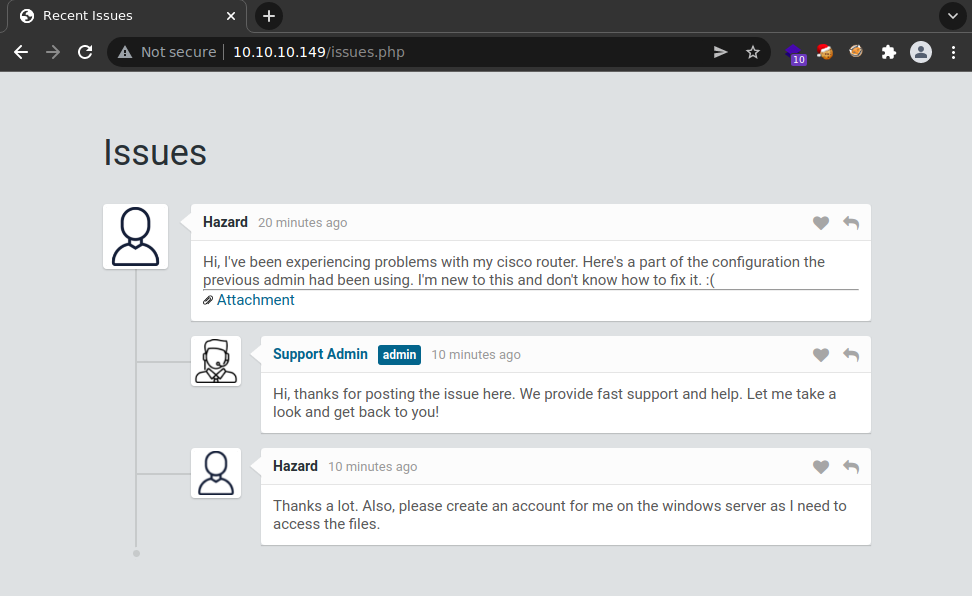Open the browser extensions puzzle icon
Viewport: 972px width, 596px height.
888,52
